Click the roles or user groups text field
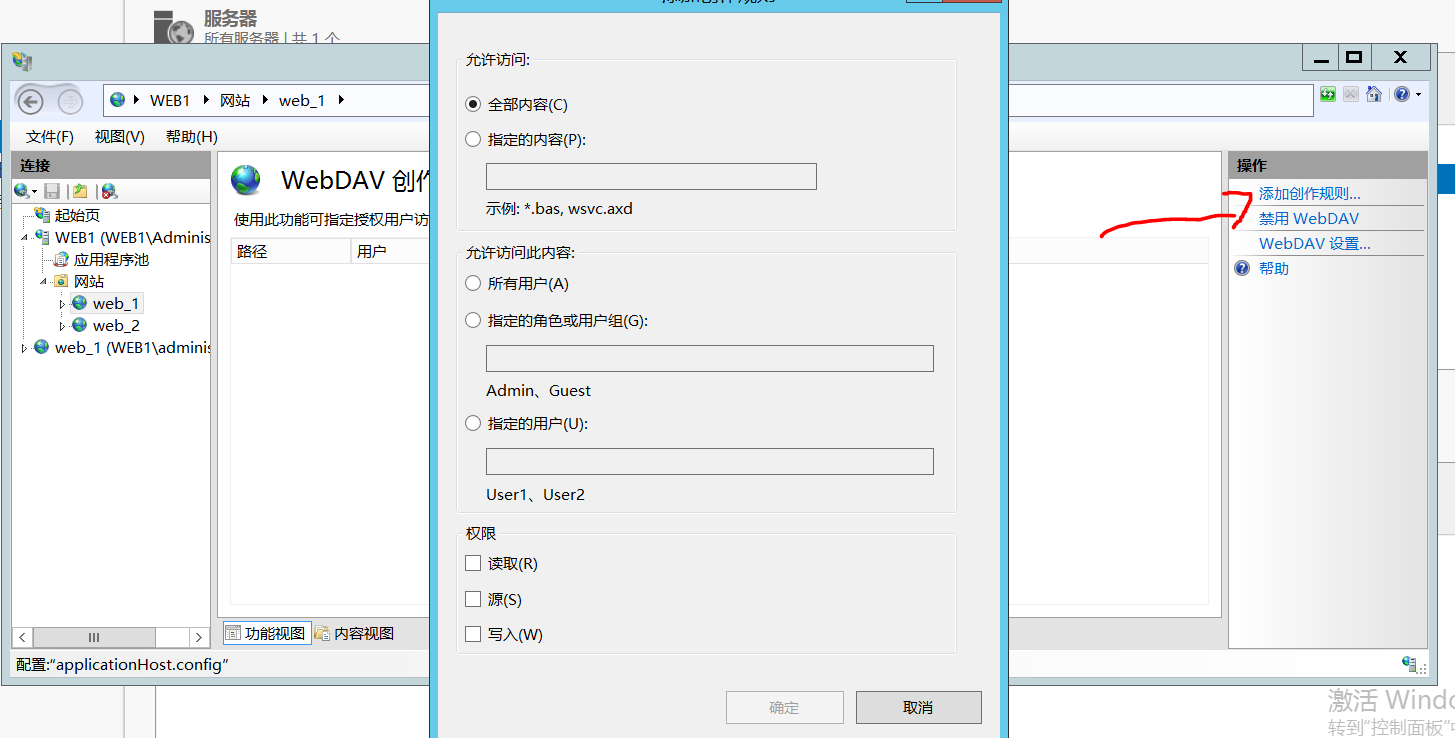1455x738 pixels. pyautogui.click(x=710, y=358)
